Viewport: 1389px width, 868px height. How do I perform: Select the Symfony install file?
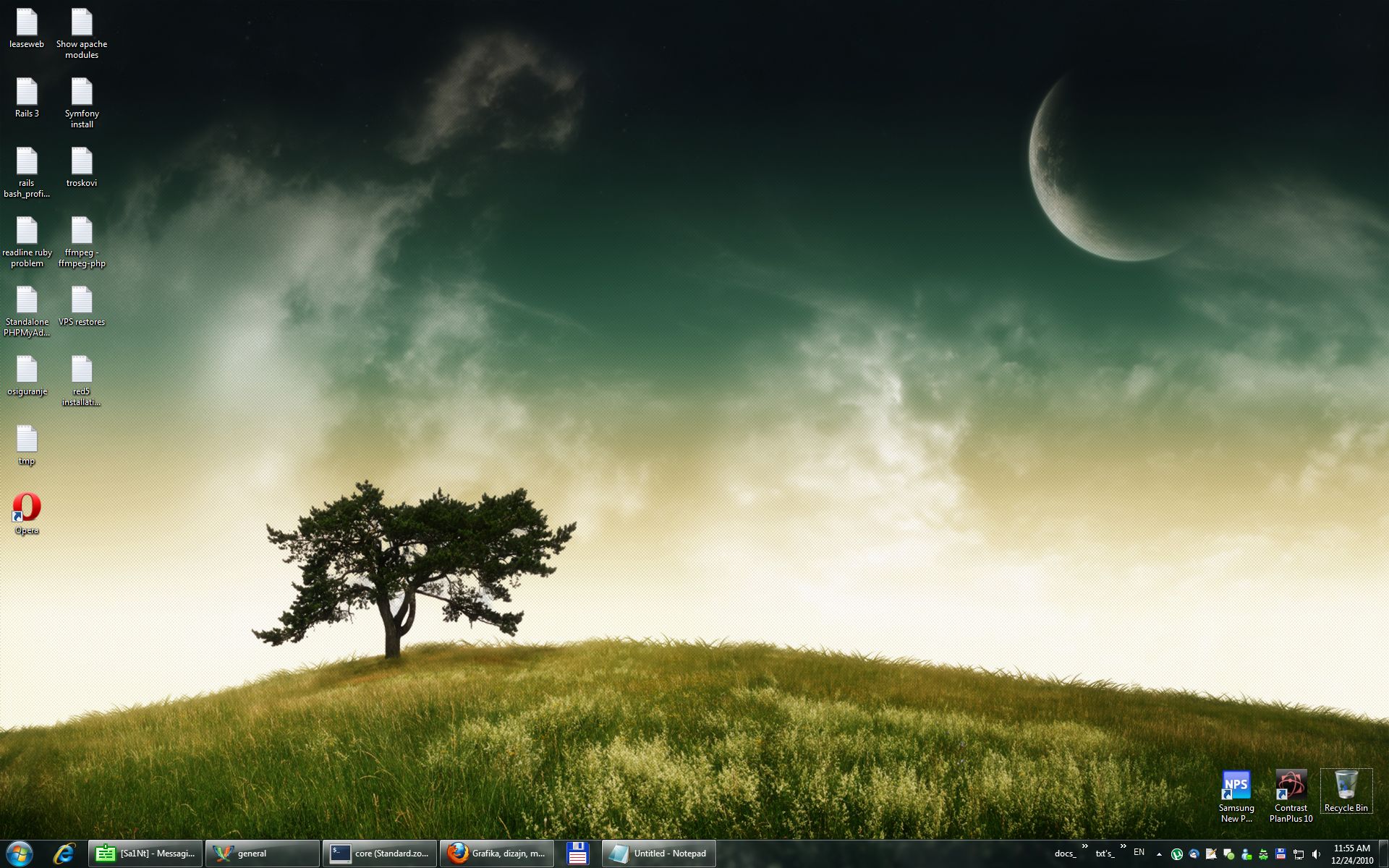click(x=82, y=103)
